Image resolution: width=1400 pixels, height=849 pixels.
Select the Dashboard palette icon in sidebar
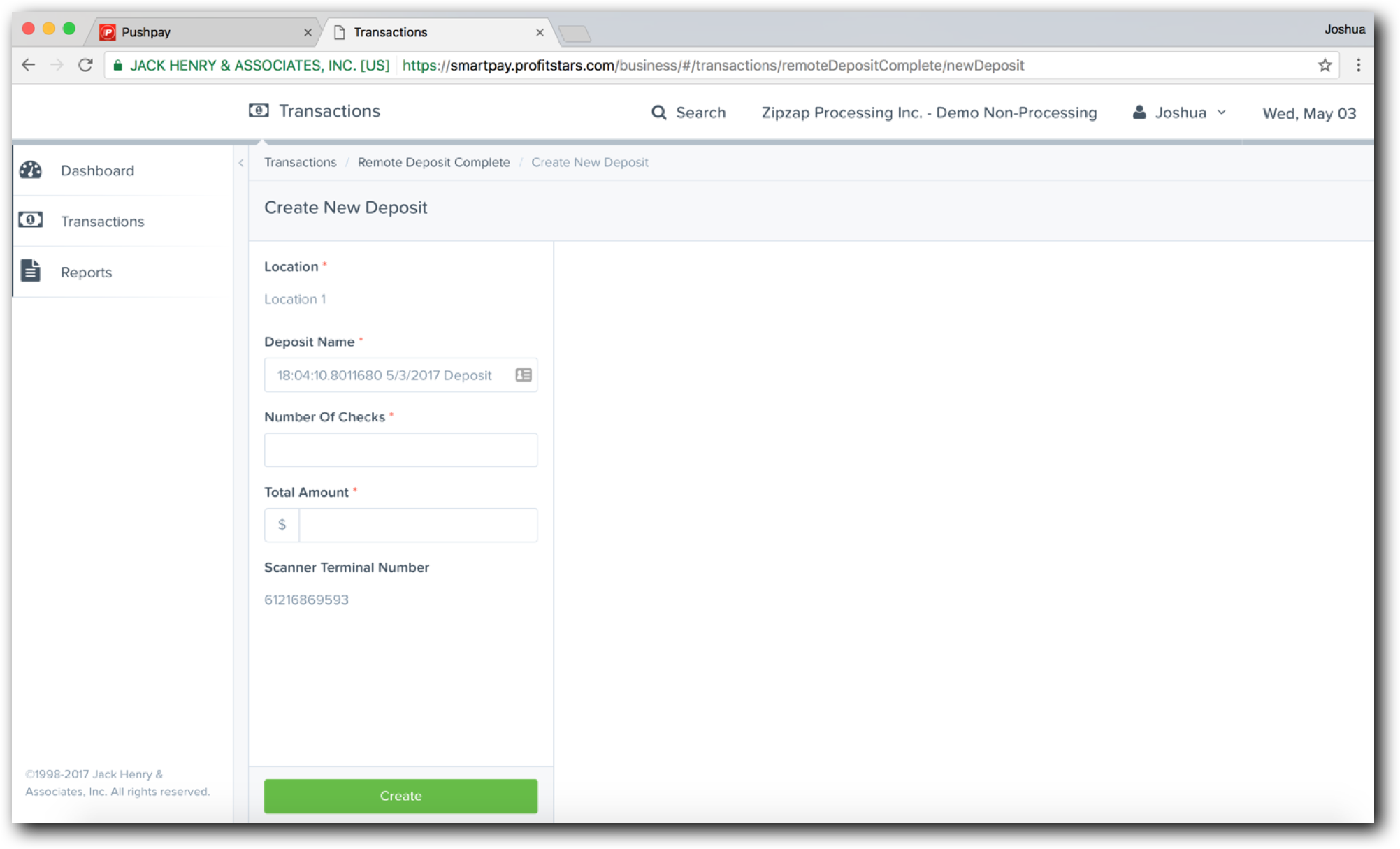click(32, 170)
